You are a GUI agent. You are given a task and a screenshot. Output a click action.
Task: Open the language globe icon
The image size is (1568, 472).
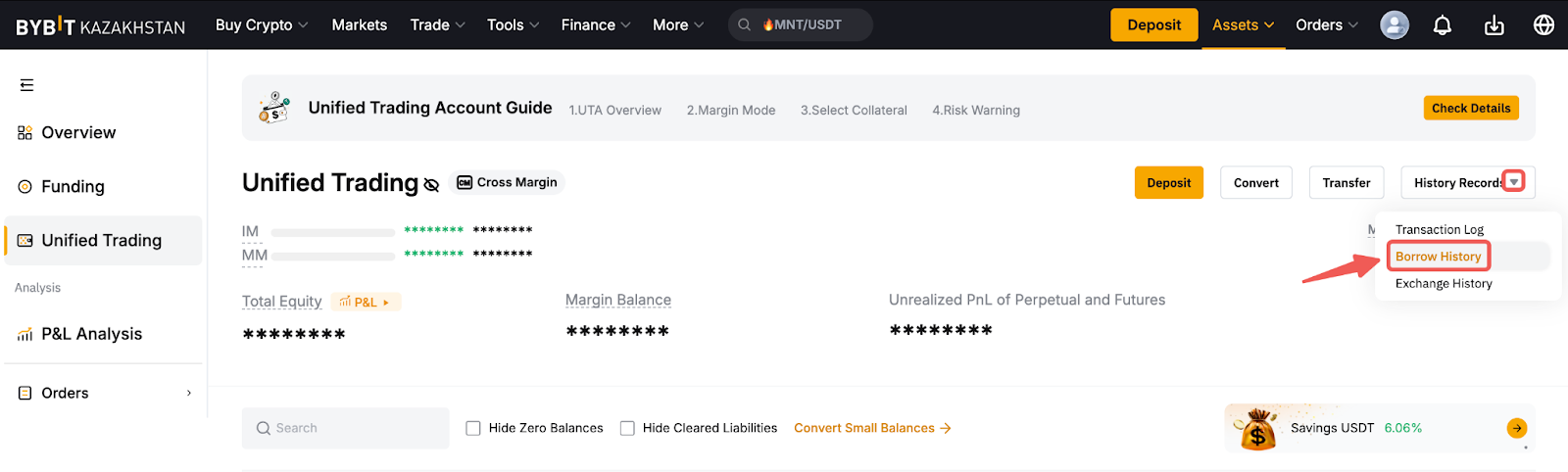tap(1543, 25)
